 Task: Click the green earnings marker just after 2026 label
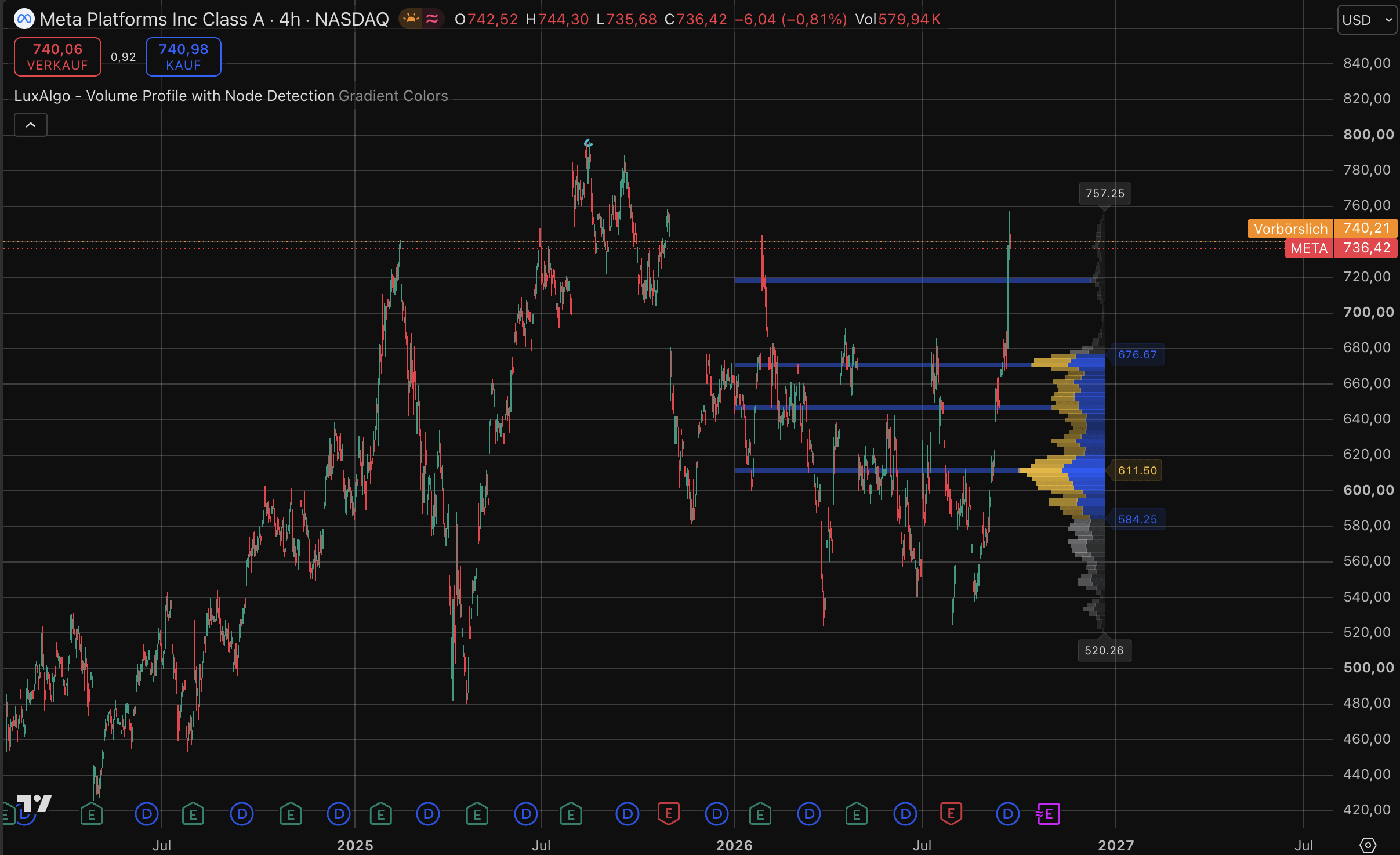click(760, 814)
